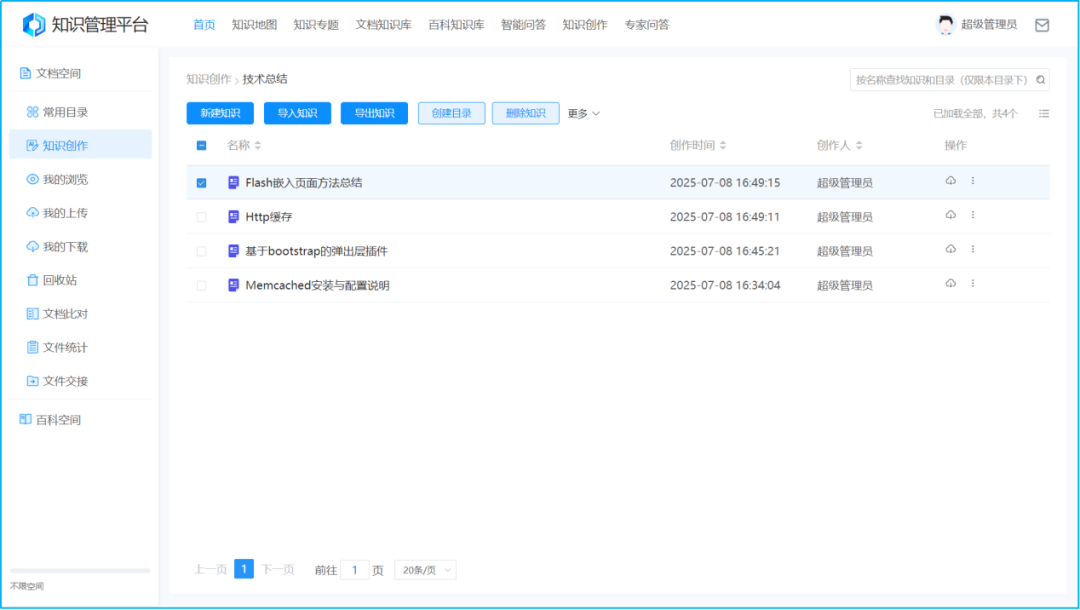Toggle the select-all checkbox in header
1080x610 pixels.
pyautogui.click(x=202, y=145)
